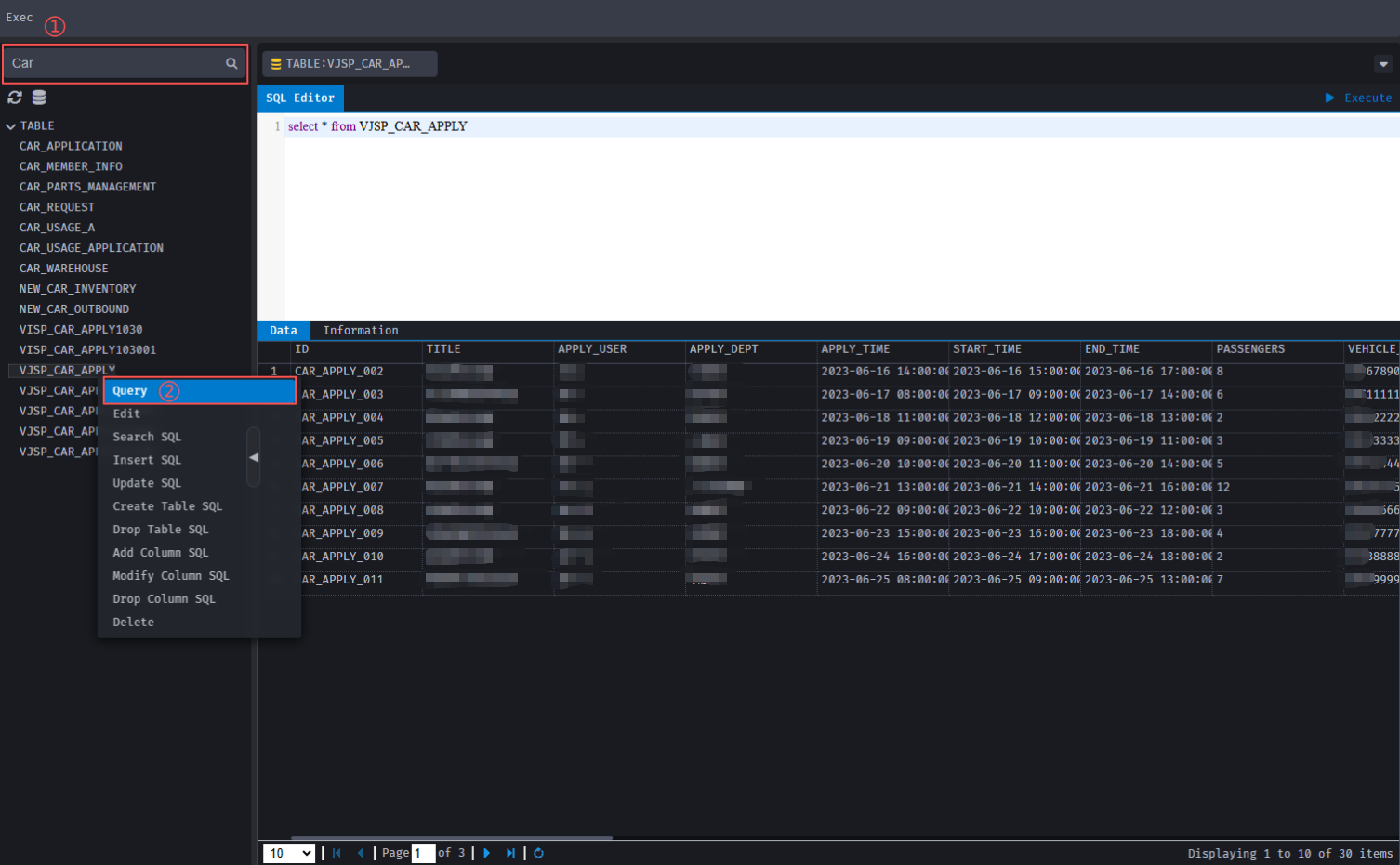Screen dimensions: 1400x865
Task: Choose Create Table SQL in context menu
Action: (167, 506)
